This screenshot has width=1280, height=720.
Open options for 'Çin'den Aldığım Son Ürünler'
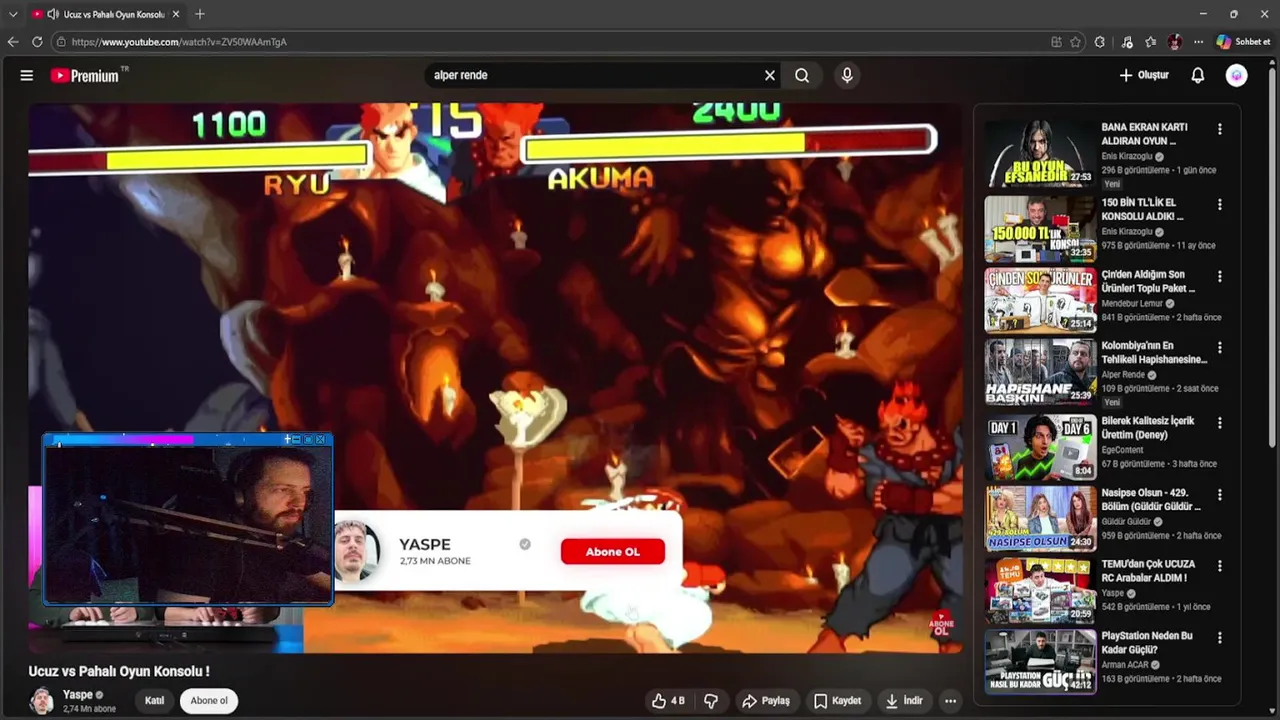click(1219, 276)
